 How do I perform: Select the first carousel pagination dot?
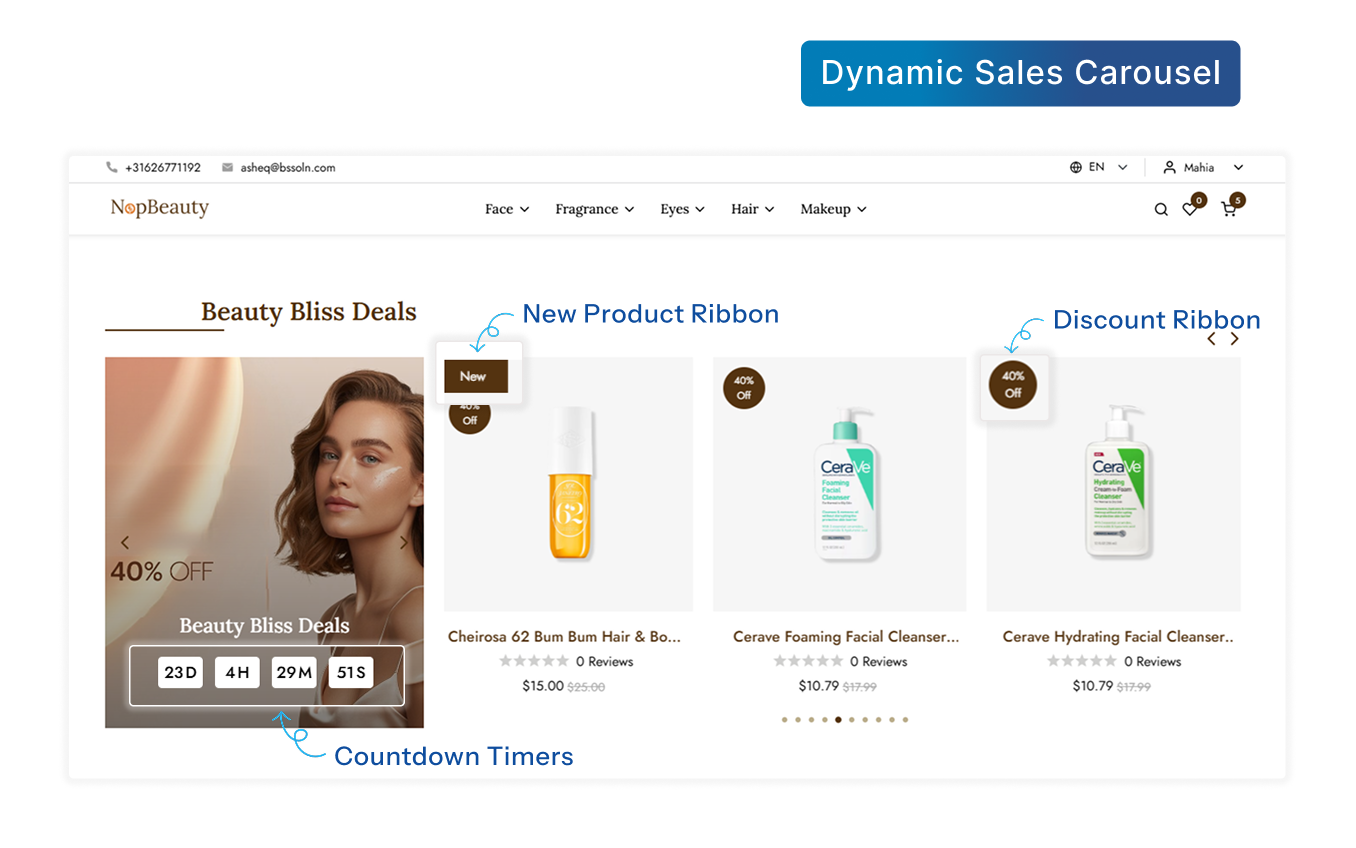click(785, 719)
